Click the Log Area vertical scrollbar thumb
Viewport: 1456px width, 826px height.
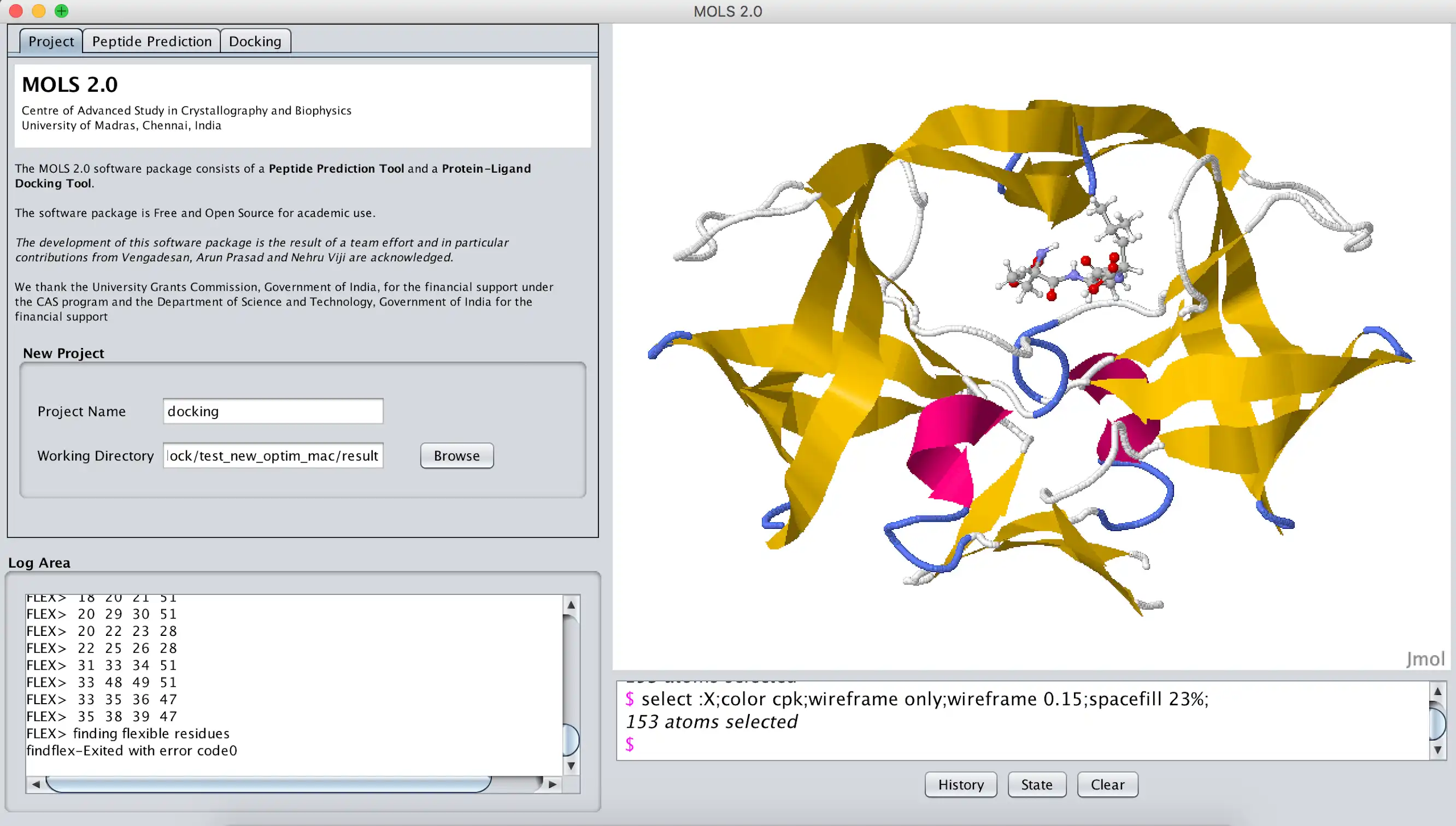click(571, 740)
